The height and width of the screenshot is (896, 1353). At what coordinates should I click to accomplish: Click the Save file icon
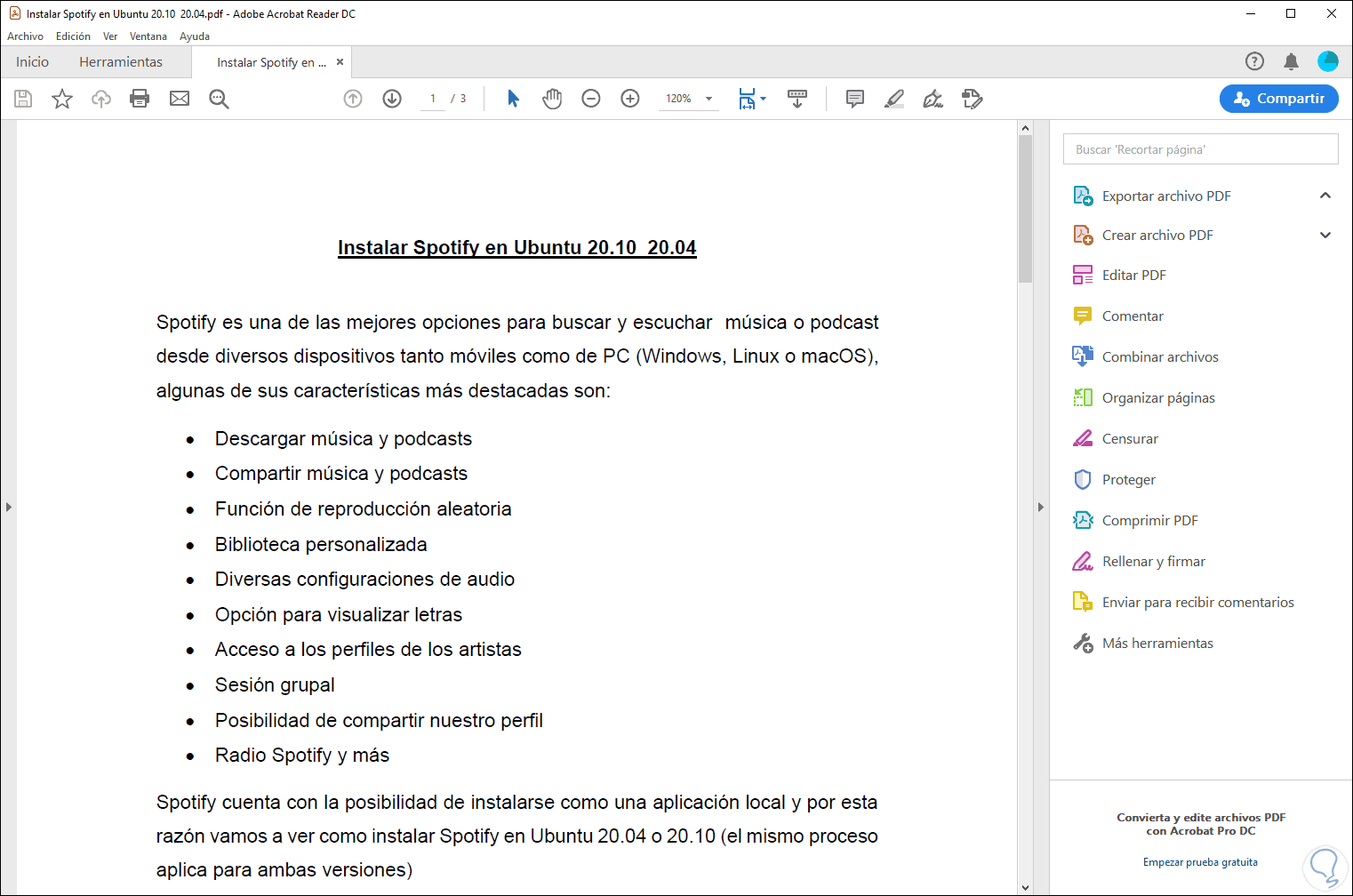pos(23,99)
